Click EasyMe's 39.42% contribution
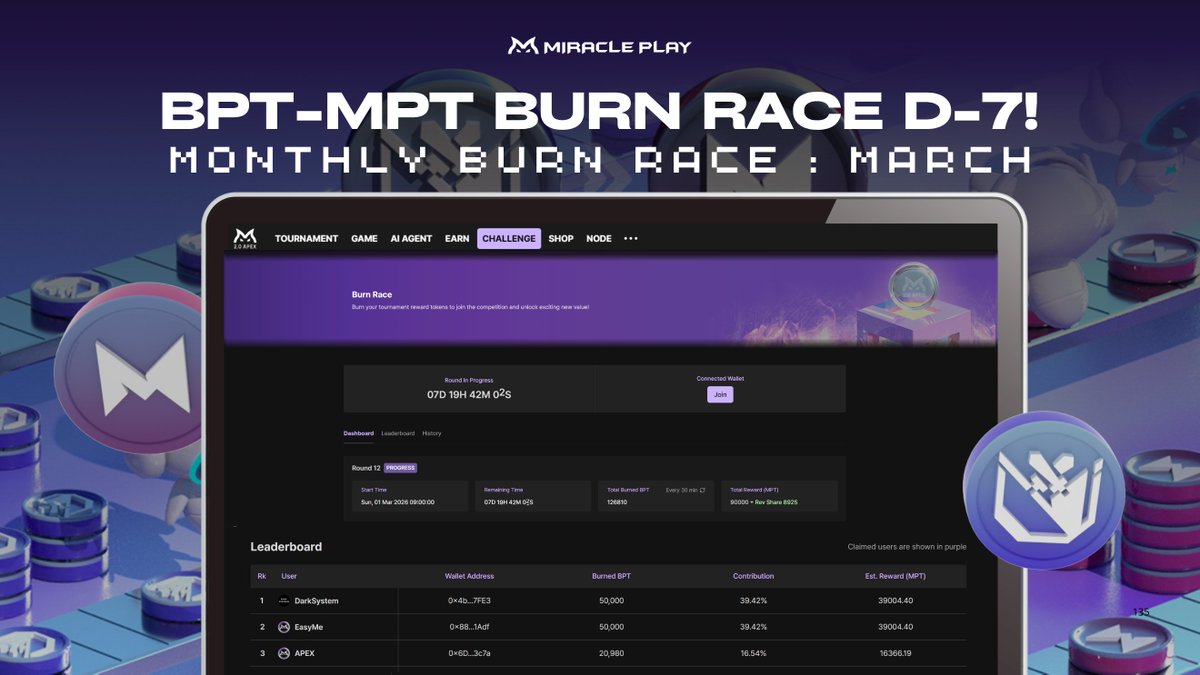The width and height of the screenshot is (1200, 675). (753, 627)
